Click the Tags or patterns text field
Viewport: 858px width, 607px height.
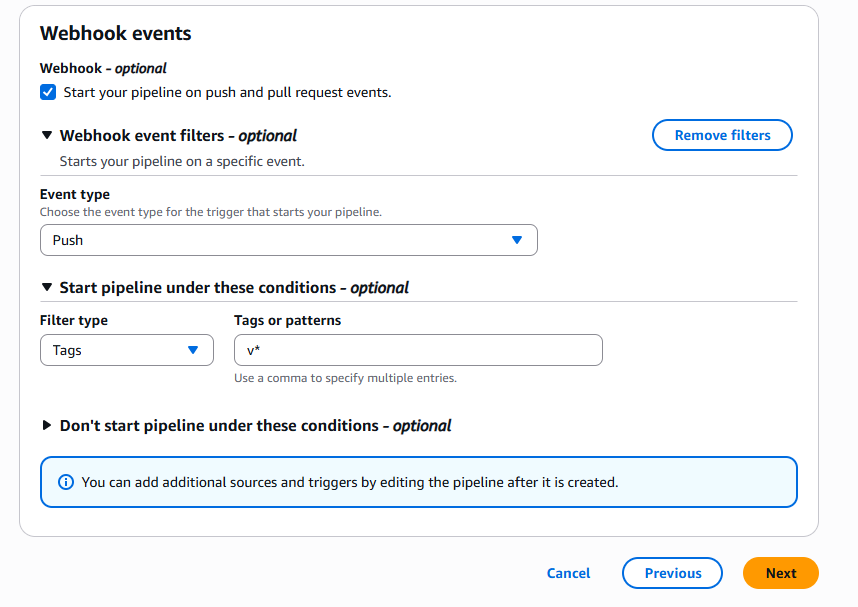418,350
